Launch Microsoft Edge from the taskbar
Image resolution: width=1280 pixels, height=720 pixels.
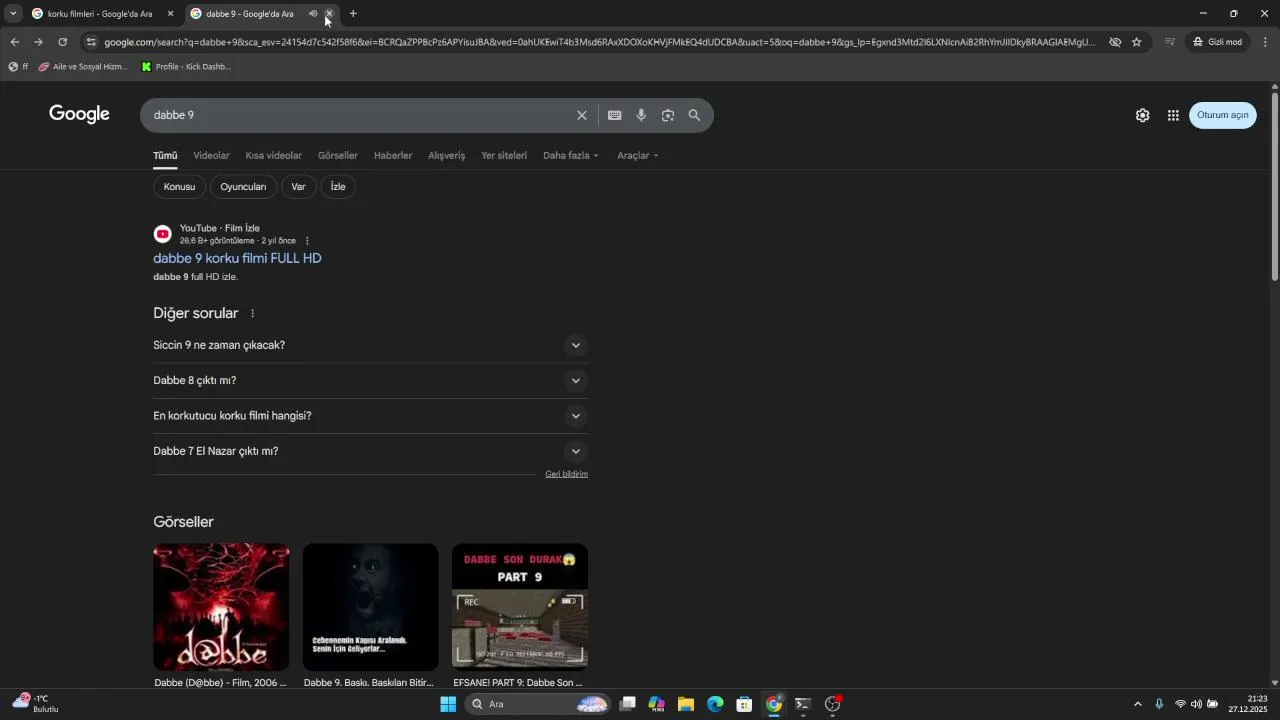715,704
